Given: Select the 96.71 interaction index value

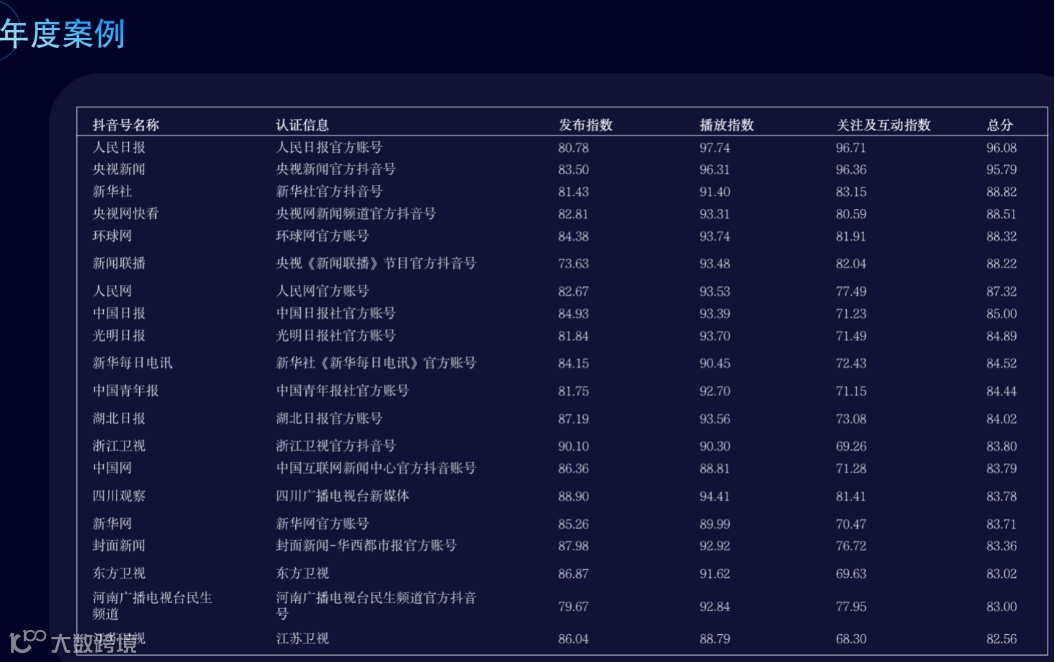Looking at the screenshot, I should [851, 148].
